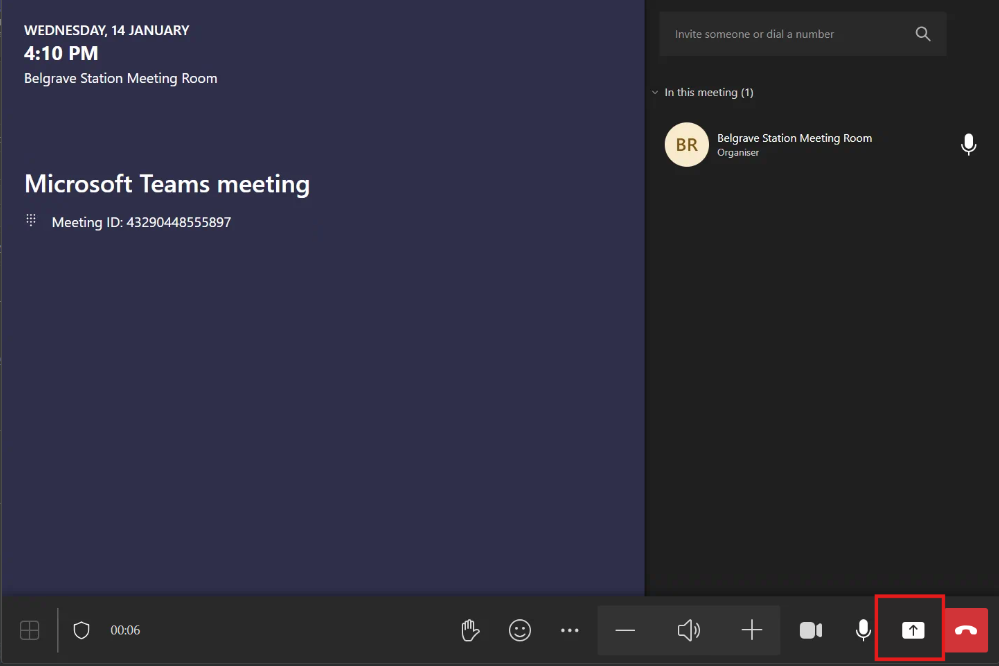The image size is (999, 666).
Task: Open the emoji reactions menu
Action: 519,630
